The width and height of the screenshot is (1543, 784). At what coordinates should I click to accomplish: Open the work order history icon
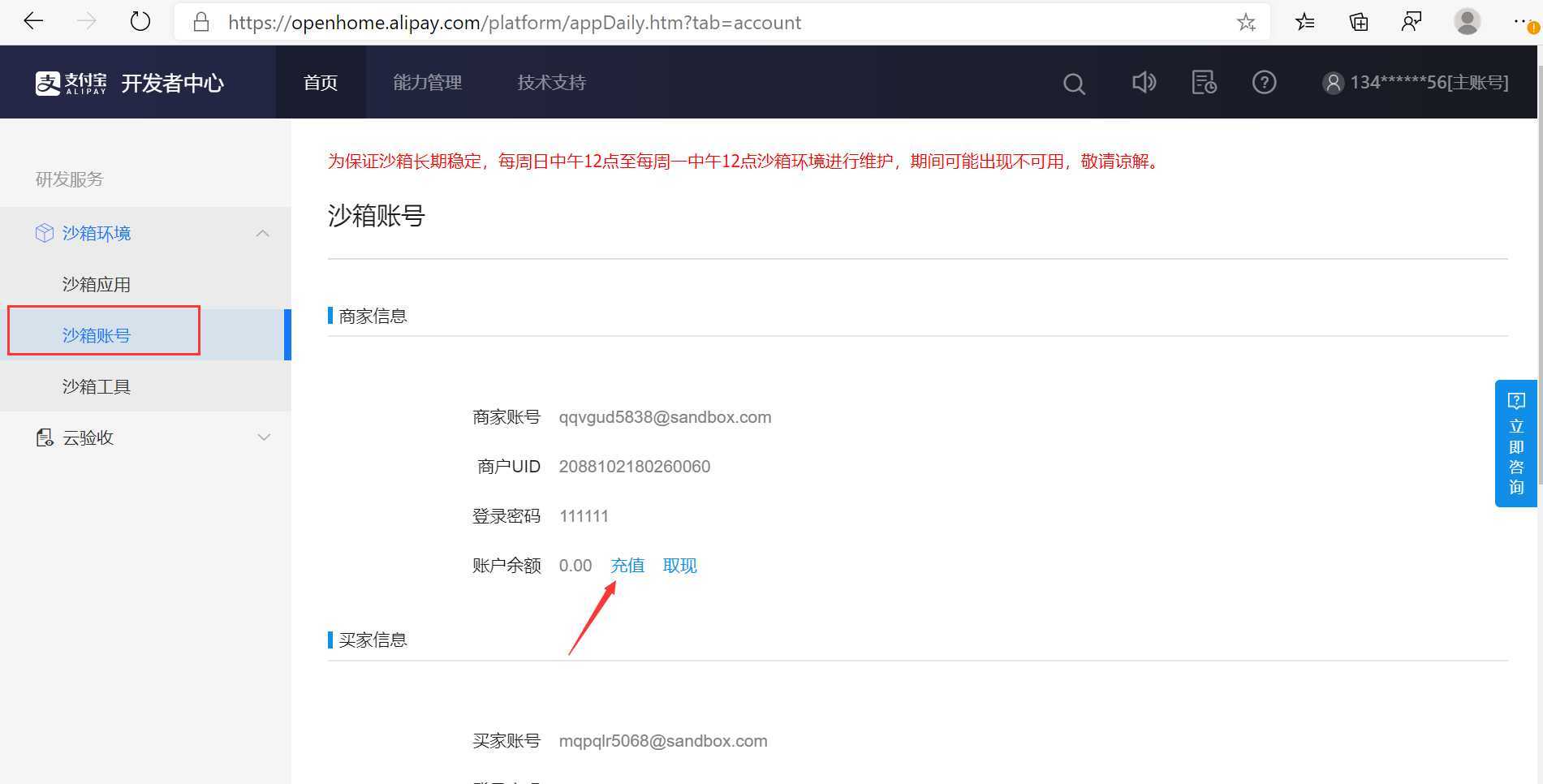pos(1203,82)
